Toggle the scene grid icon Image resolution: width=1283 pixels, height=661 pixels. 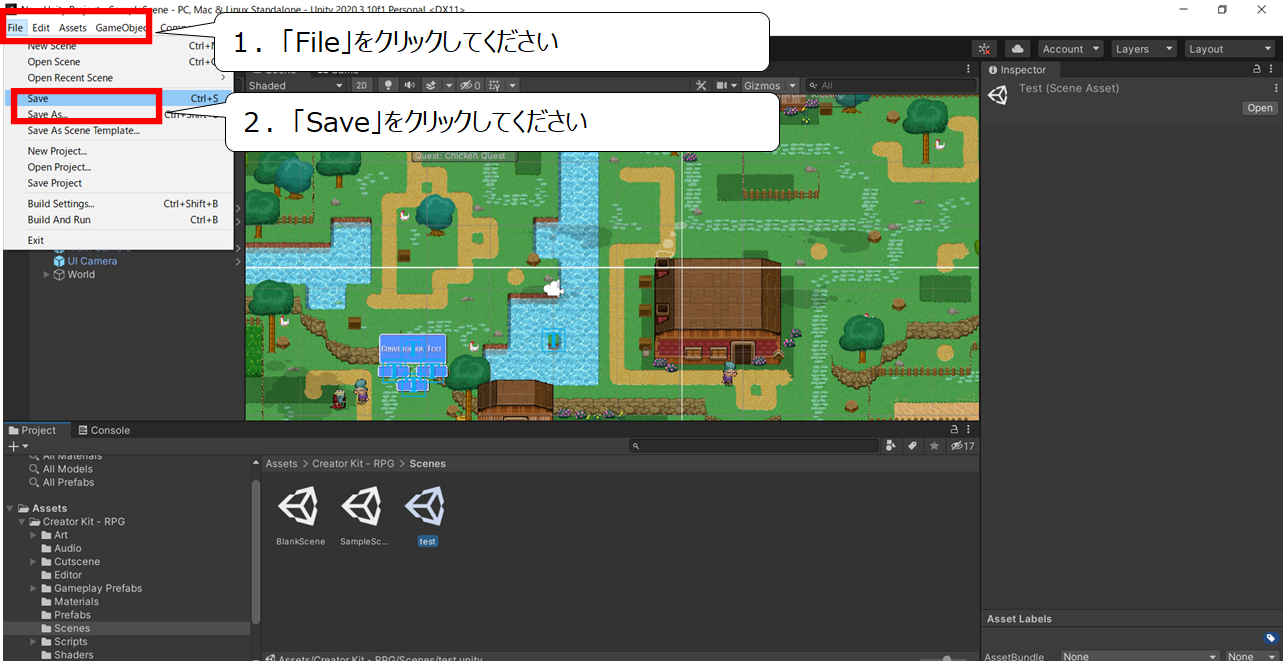495,86
